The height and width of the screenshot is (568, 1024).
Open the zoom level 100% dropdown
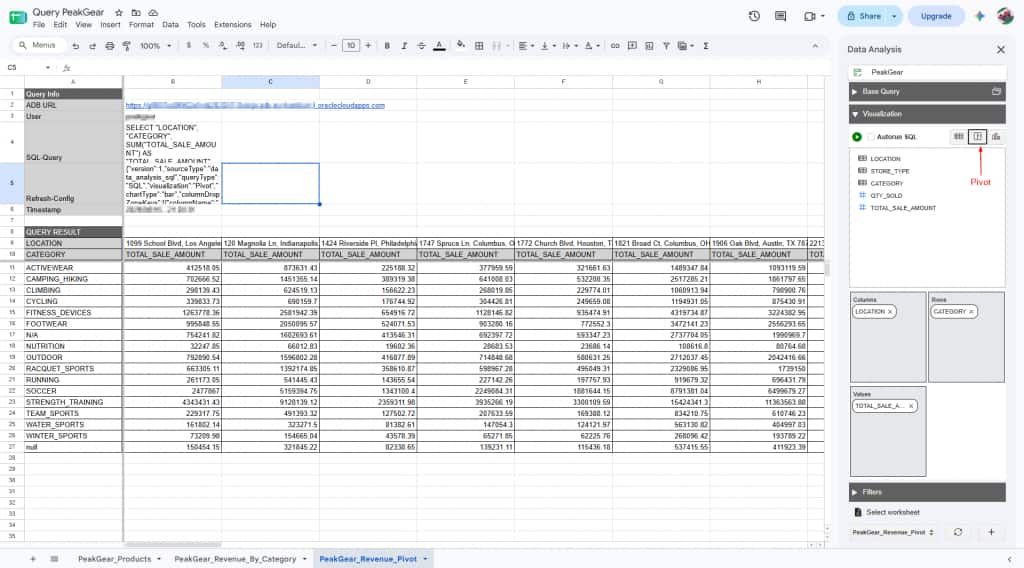(x=155, y=46)
